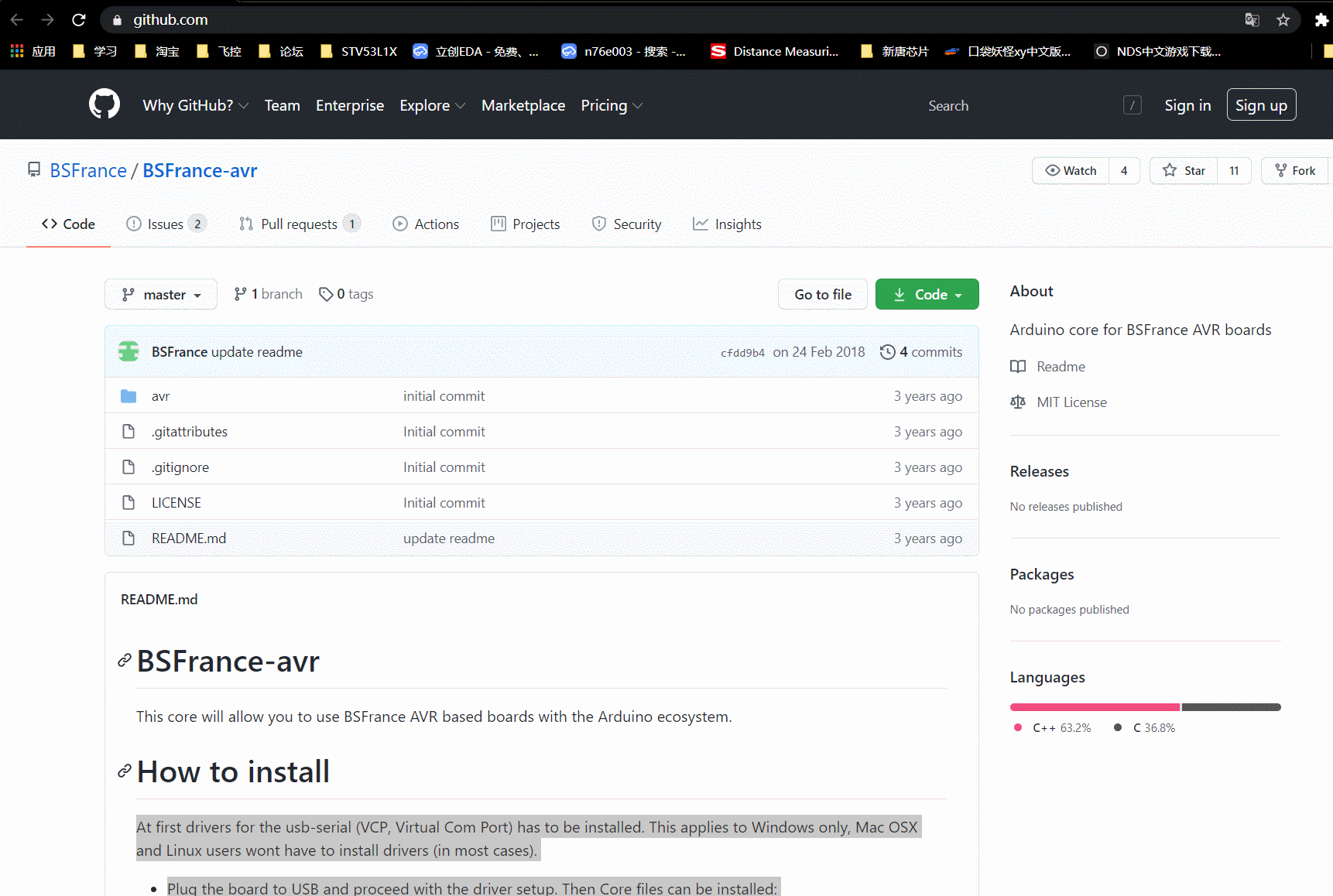Image resolution: width=1333 pixels, height=896 pixels.
Task: Open README.md file in list
Action: [x=189, y=538]
